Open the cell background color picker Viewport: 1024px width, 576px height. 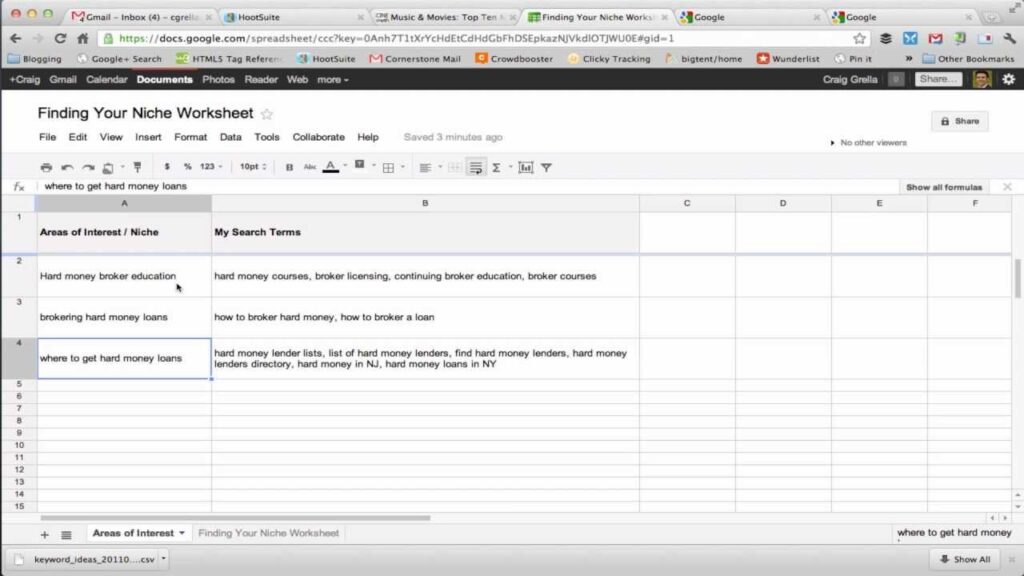[x=359, y=165]
